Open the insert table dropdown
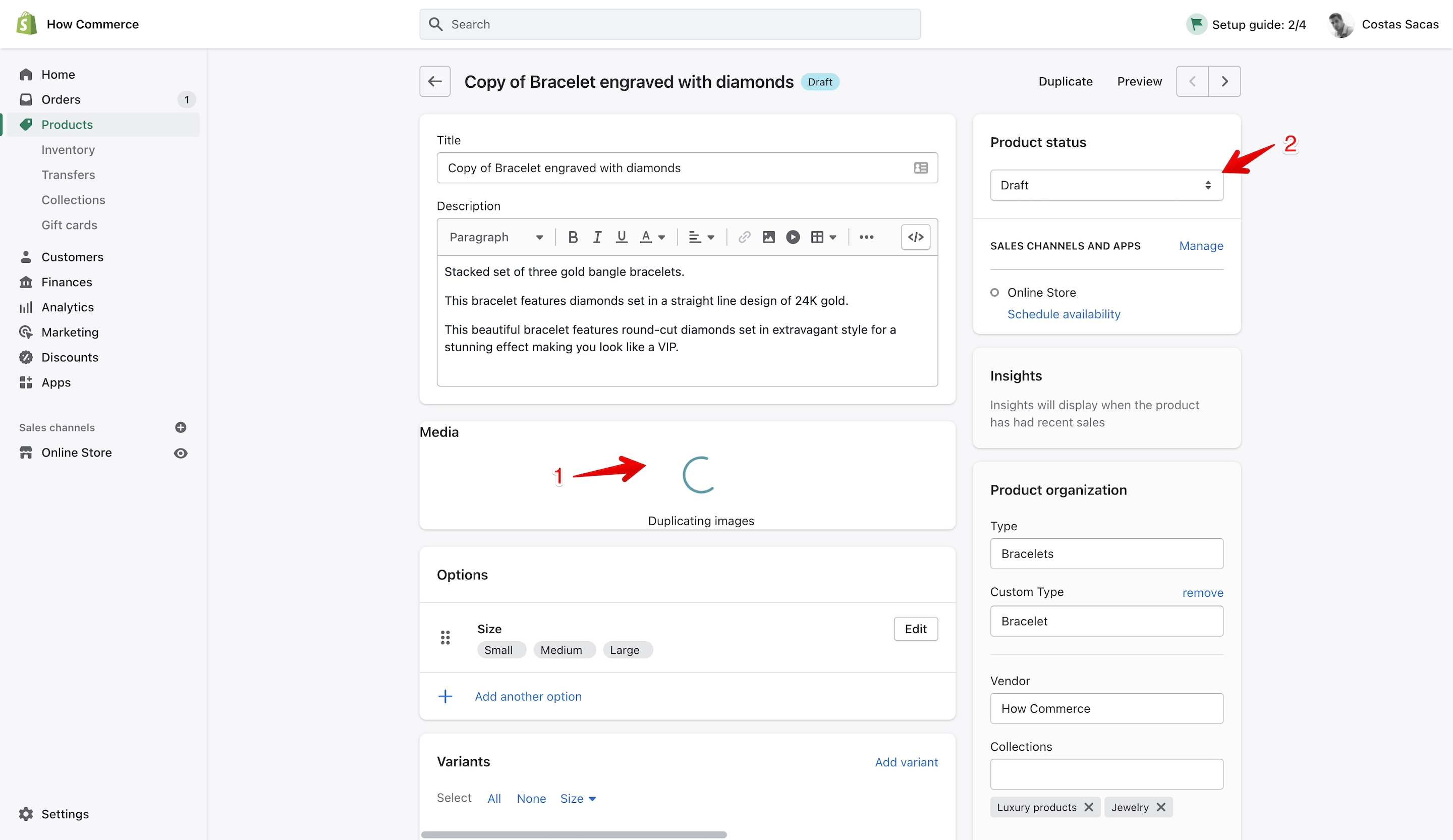This screenshot has height=840, width=1453. point(823,237)
